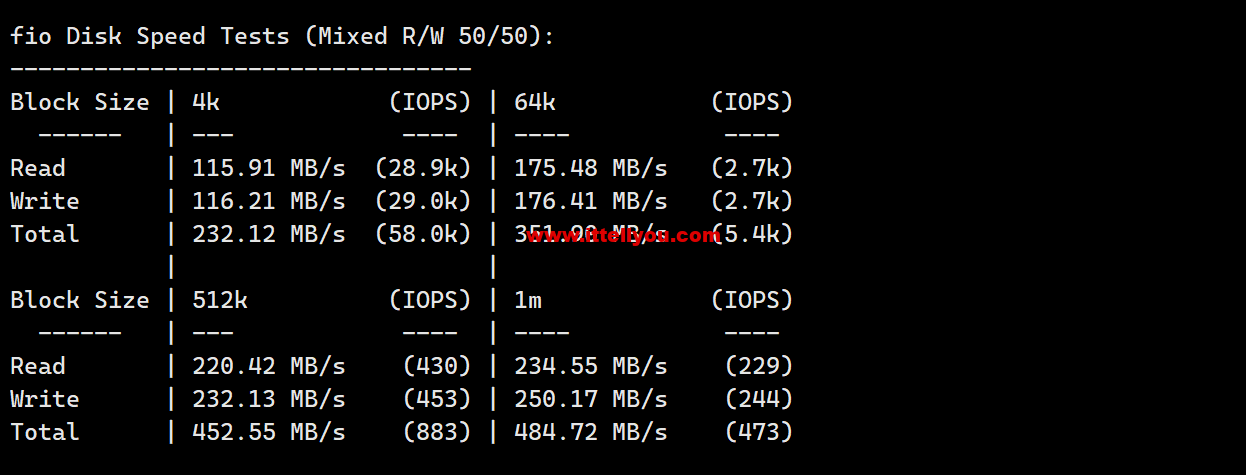
Task: Click the red watermark website link
Action: pyautogui.click(x=622, y=236)
